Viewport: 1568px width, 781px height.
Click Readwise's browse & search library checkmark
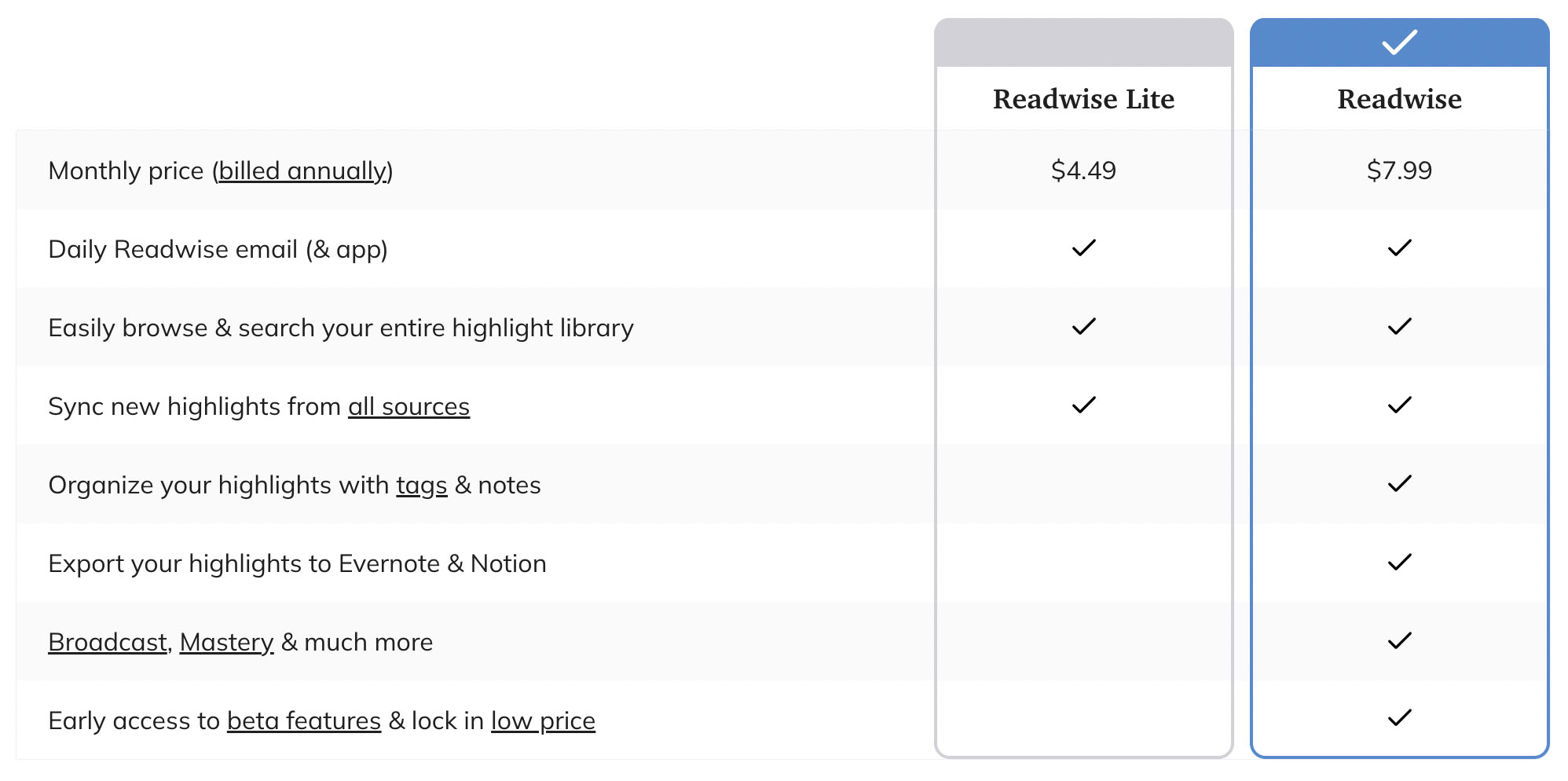pyautogui.click(x=1399, y=327)
